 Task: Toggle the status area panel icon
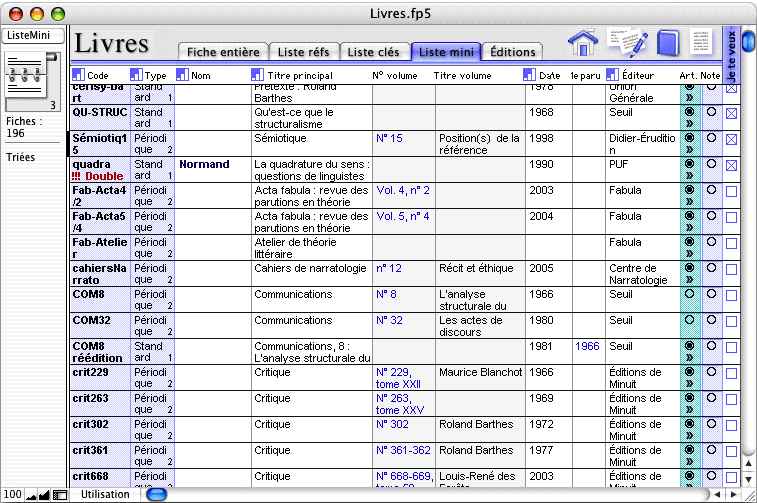point(60,495)
